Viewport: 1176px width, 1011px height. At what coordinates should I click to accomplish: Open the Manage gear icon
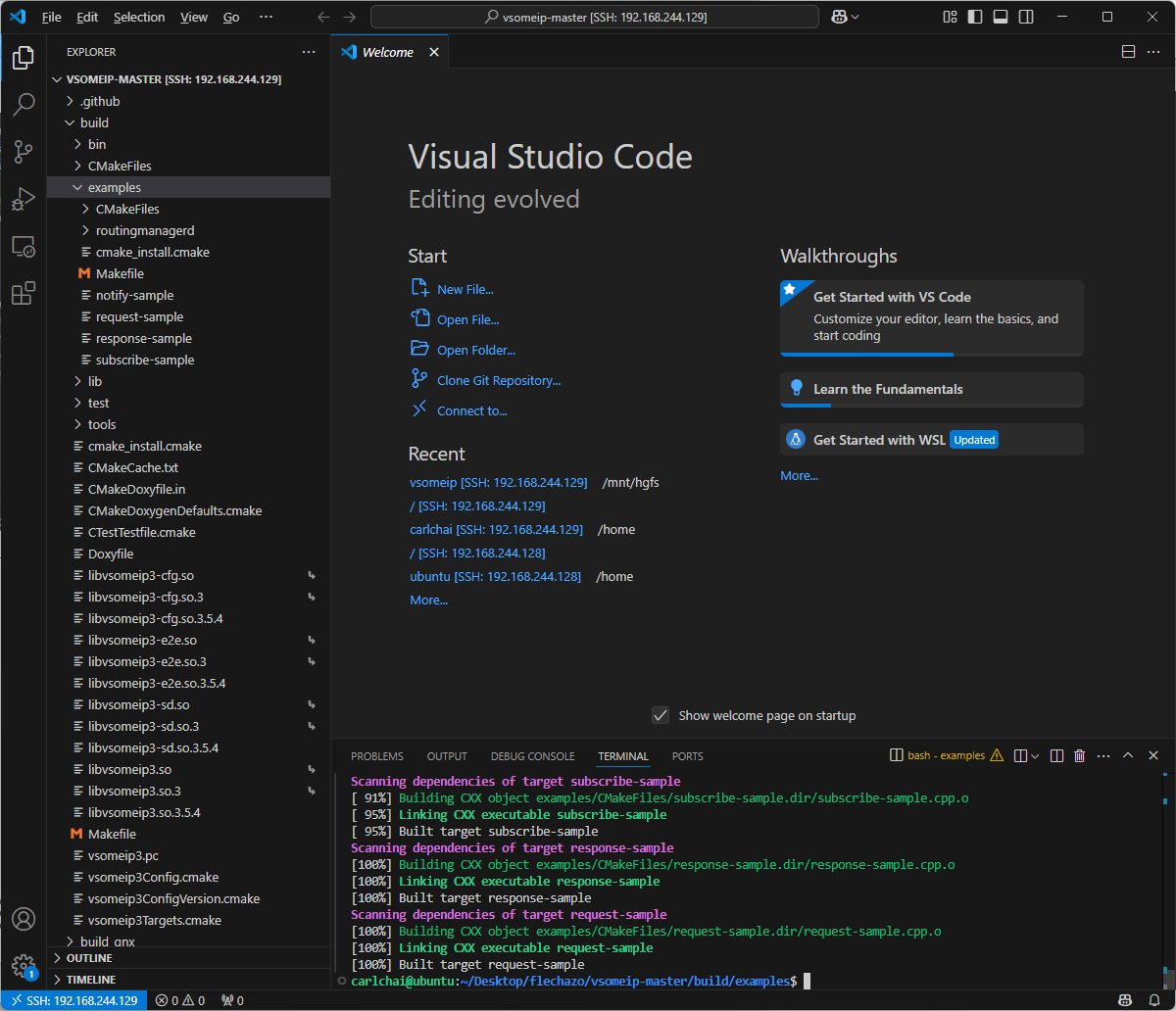tap(24, 966)
